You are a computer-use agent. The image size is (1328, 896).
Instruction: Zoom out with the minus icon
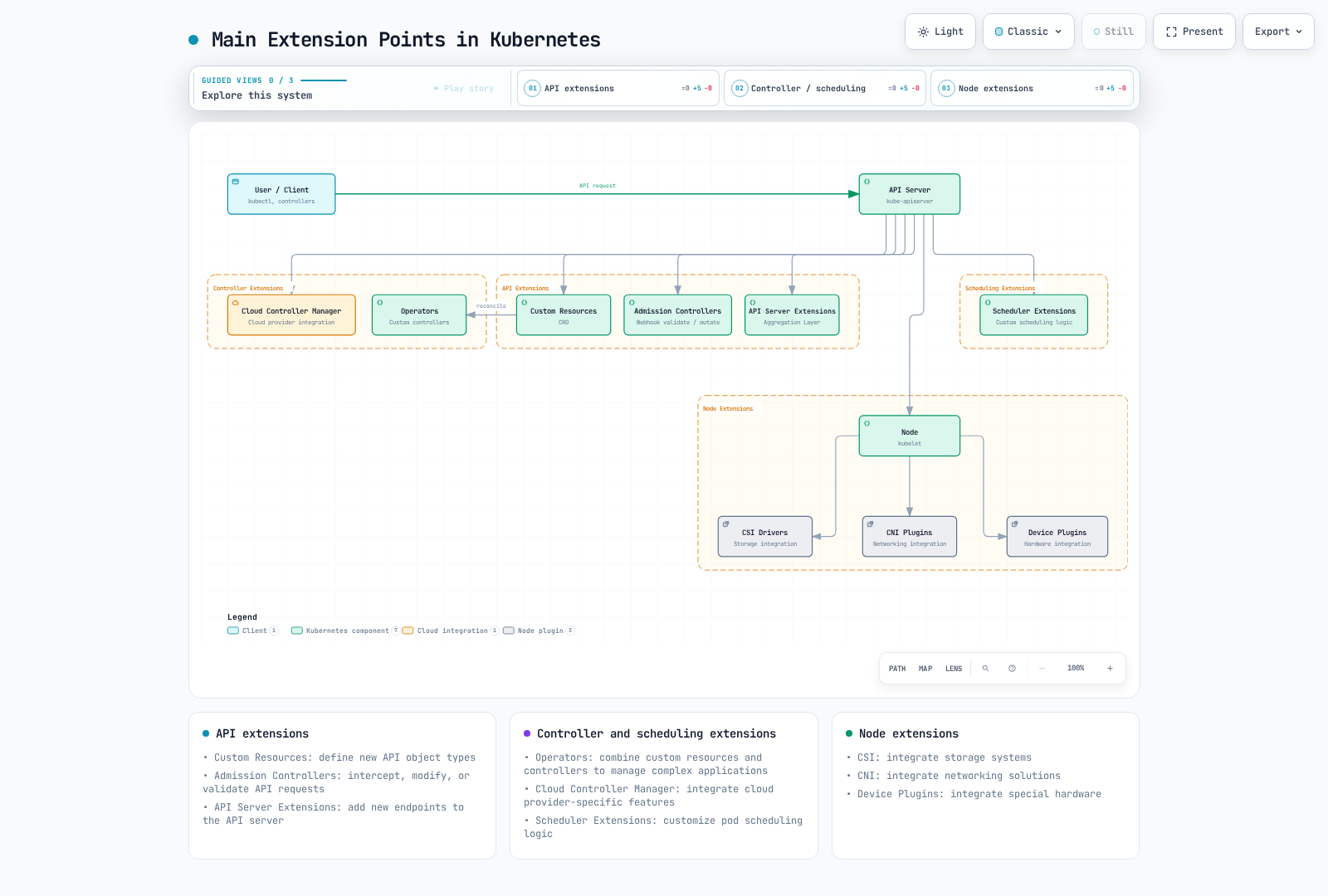pos(1042,669)
